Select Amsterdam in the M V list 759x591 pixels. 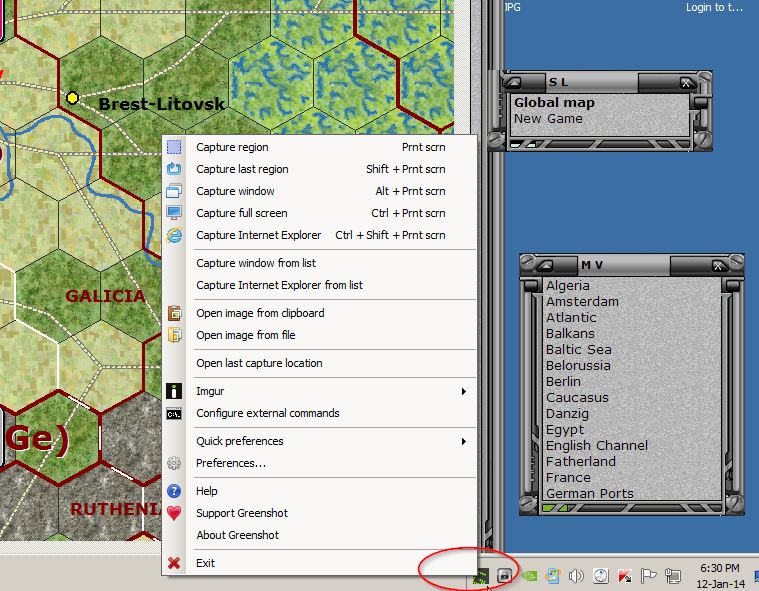582,302
